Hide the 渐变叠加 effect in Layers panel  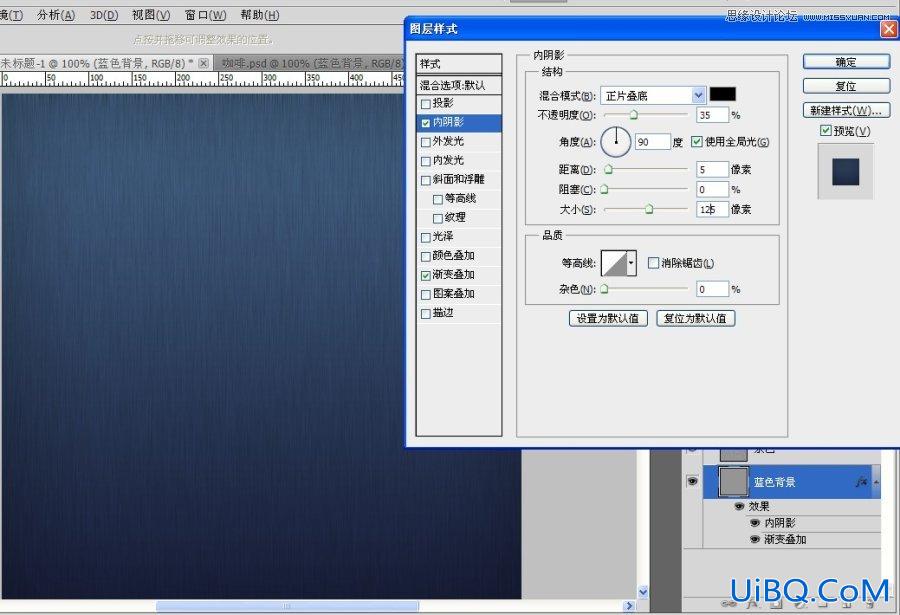(x=755, y=540)
